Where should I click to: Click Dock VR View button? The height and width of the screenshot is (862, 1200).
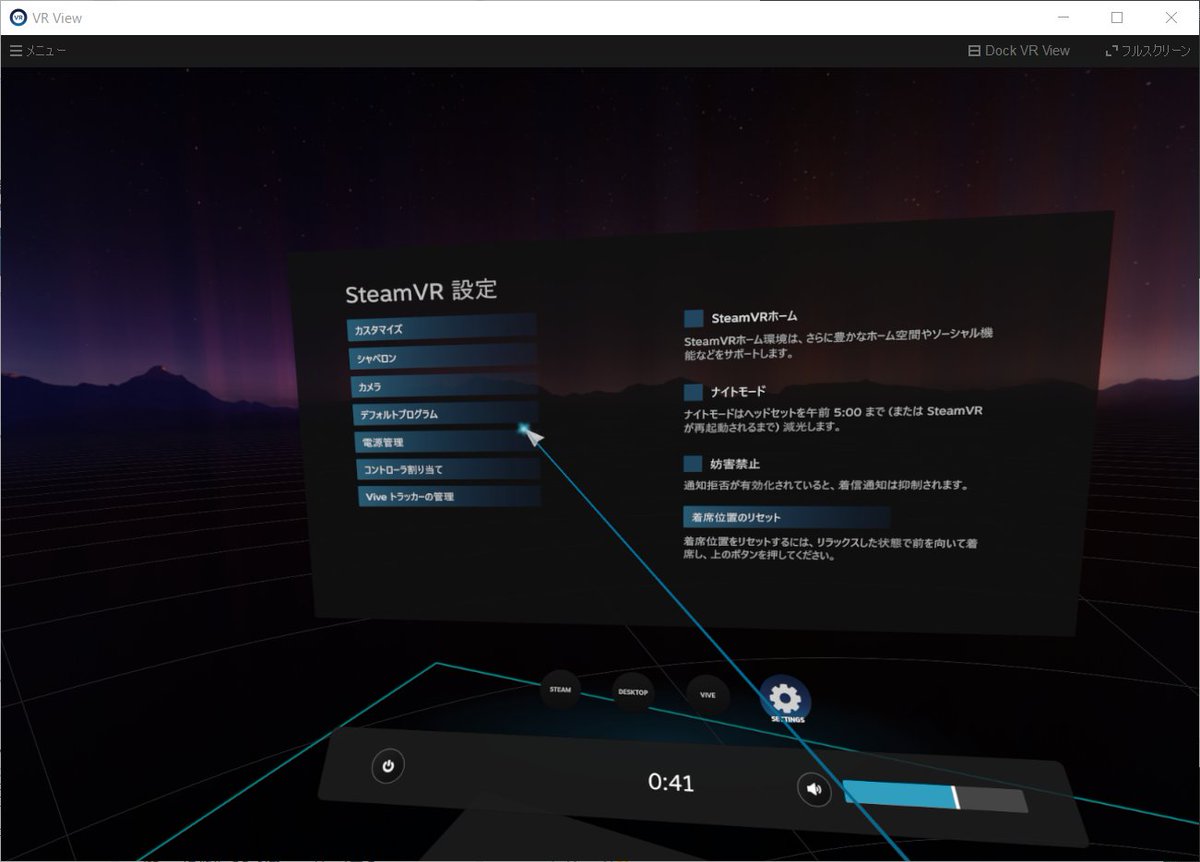click(x=1019, y=50)
